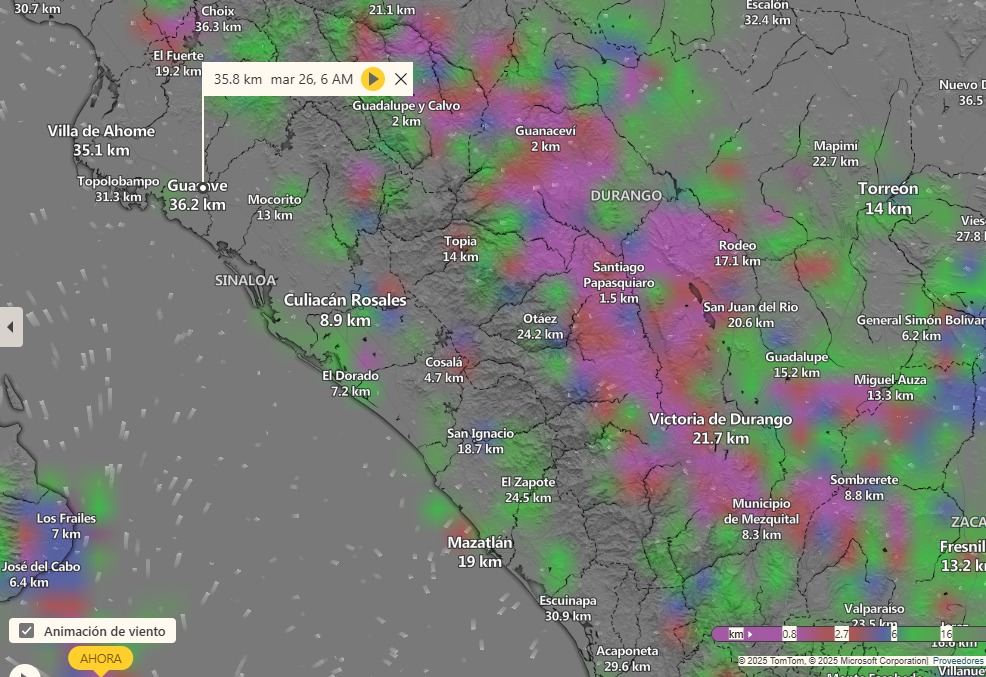The image size is (986, 677).
Task: Select the Guanaceví label
Action: click(545, 138)
